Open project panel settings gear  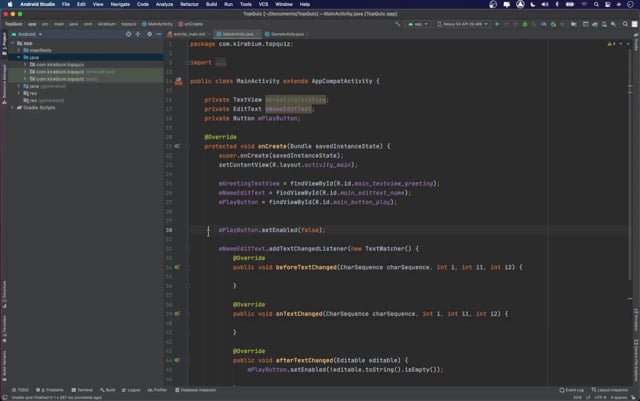(x=149, y=34)
